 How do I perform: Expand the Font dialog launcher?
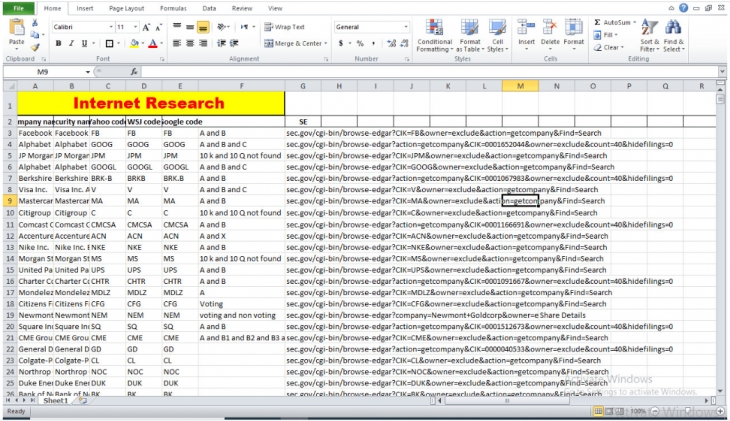(x=162, y=59)
